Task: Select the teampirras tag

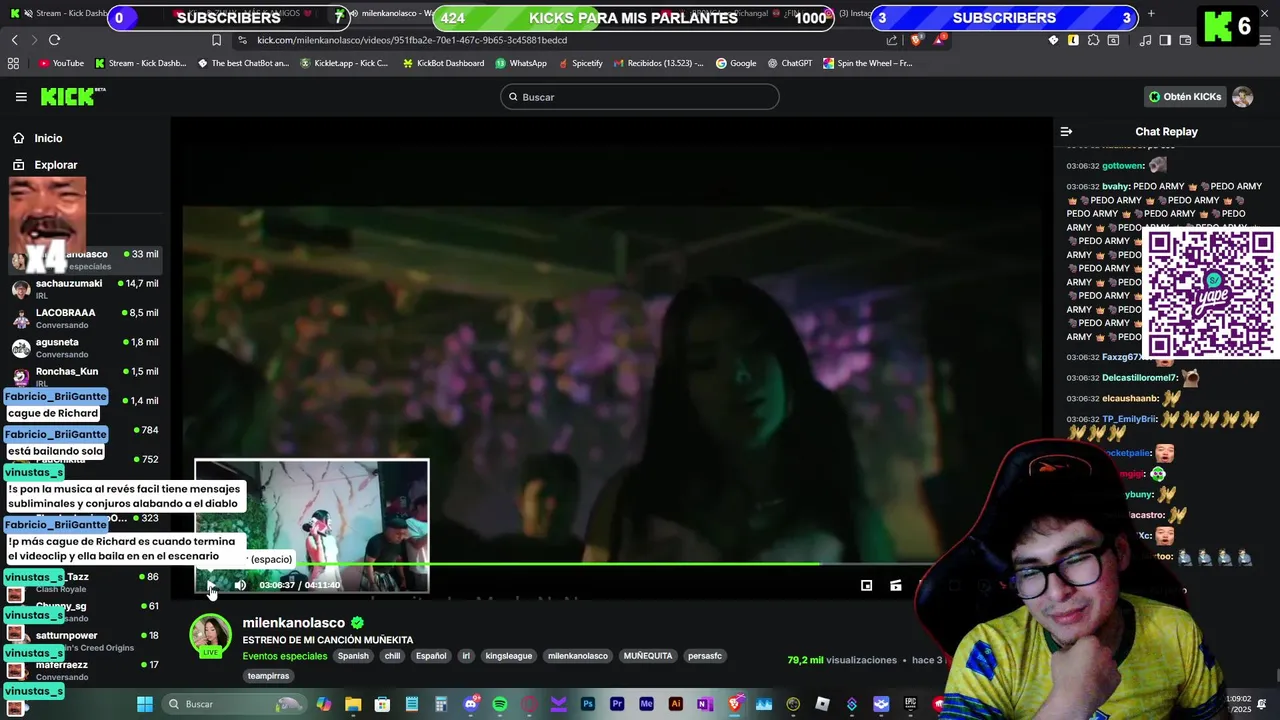Action: point(268,676)
